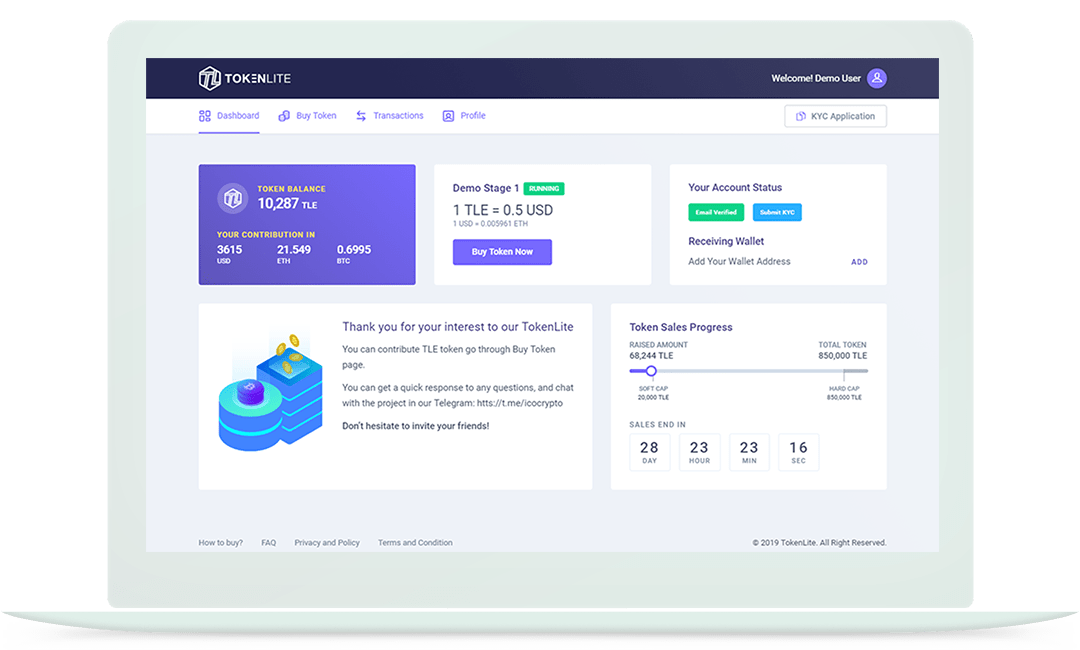
Task: Click the token emblem in balance card
Action: click(x=233, y=197)
